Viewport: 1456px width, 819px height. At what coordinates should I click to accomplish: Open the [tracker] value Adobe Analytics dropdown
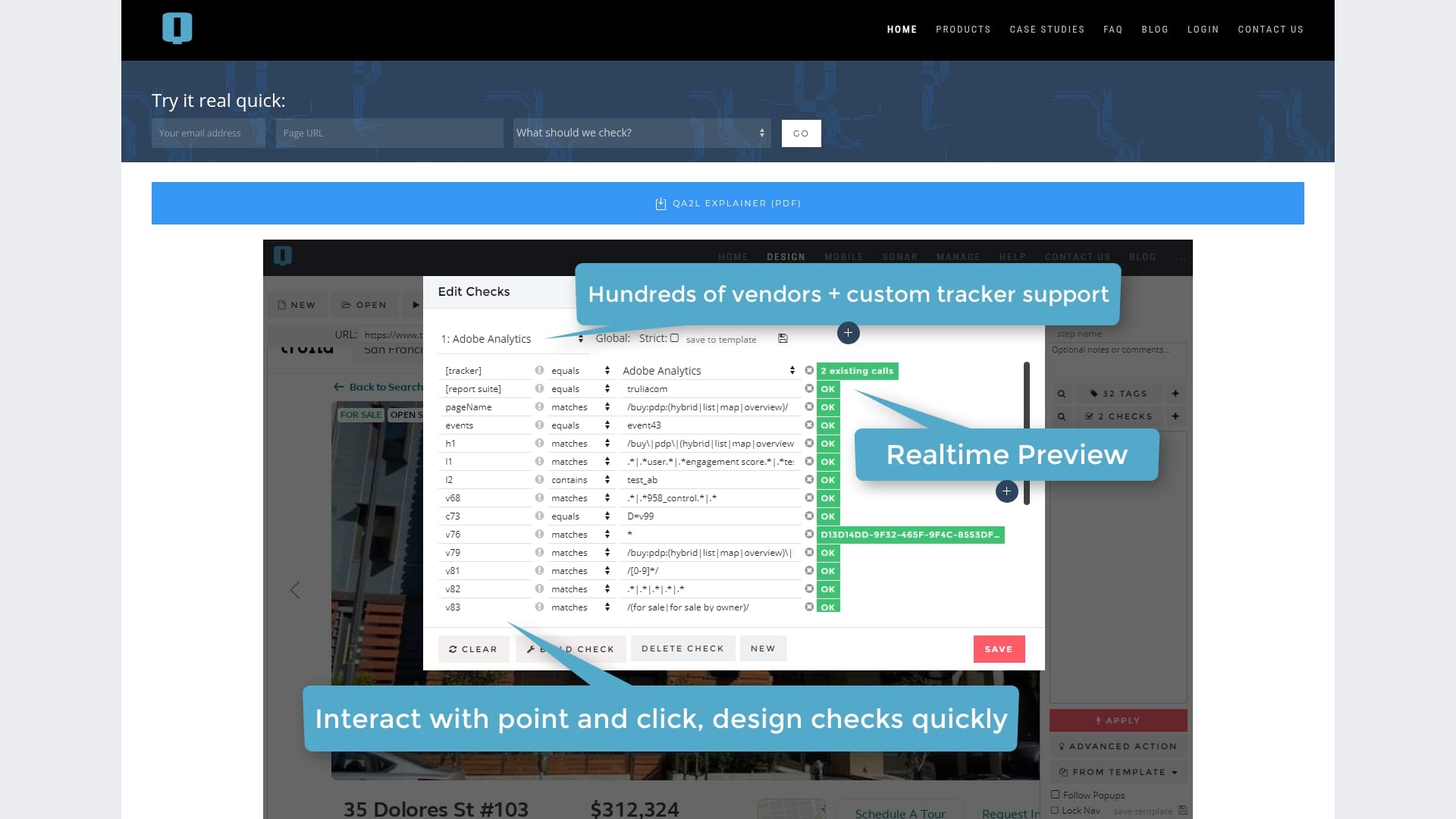tap(708, 371)
